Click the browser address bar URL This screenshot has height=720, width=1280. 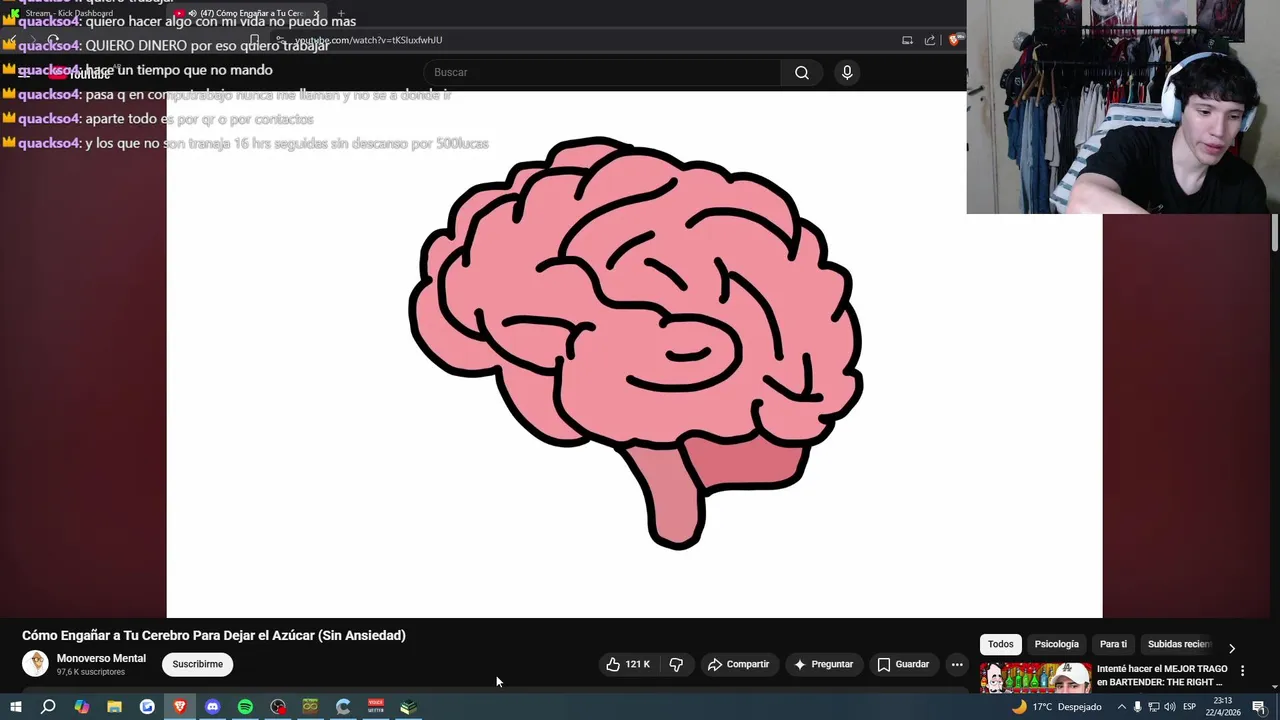point(368,40)
